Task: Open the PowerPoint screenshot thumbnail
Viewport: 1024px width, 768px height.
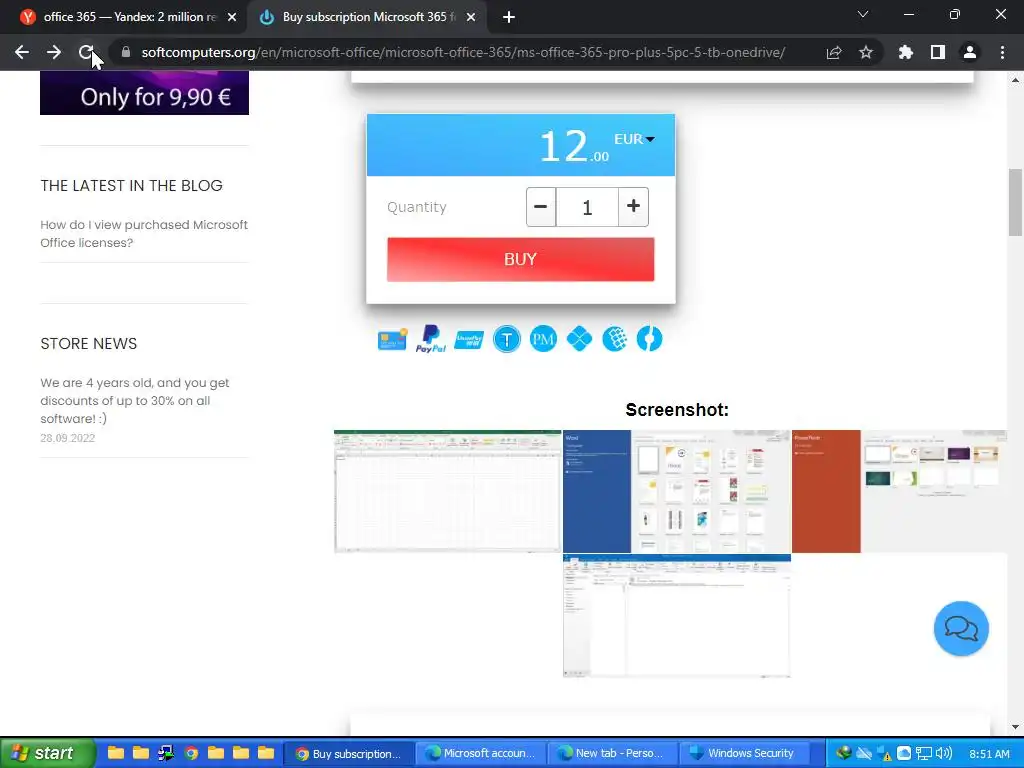Action: [899, 491]
